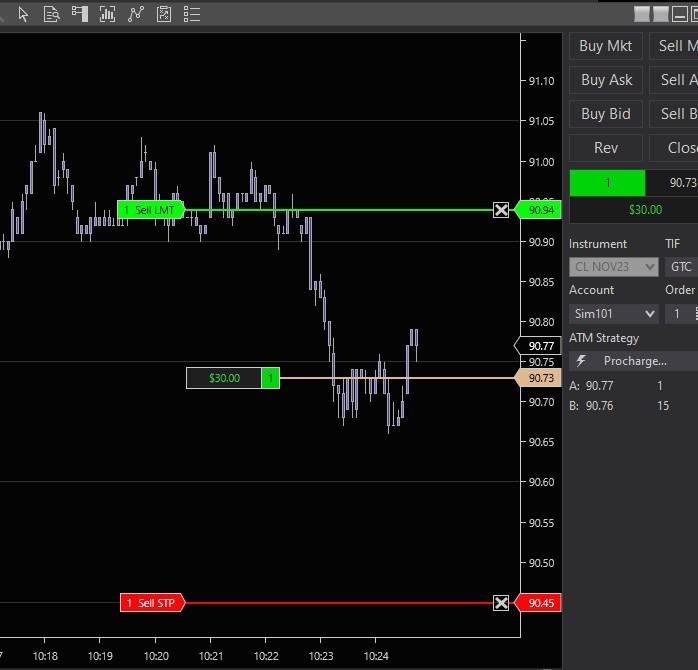The image size is (698, 670).
Task: Click the ATM Strategy lightning bolt icon
Action: click(x=581, y=361)
